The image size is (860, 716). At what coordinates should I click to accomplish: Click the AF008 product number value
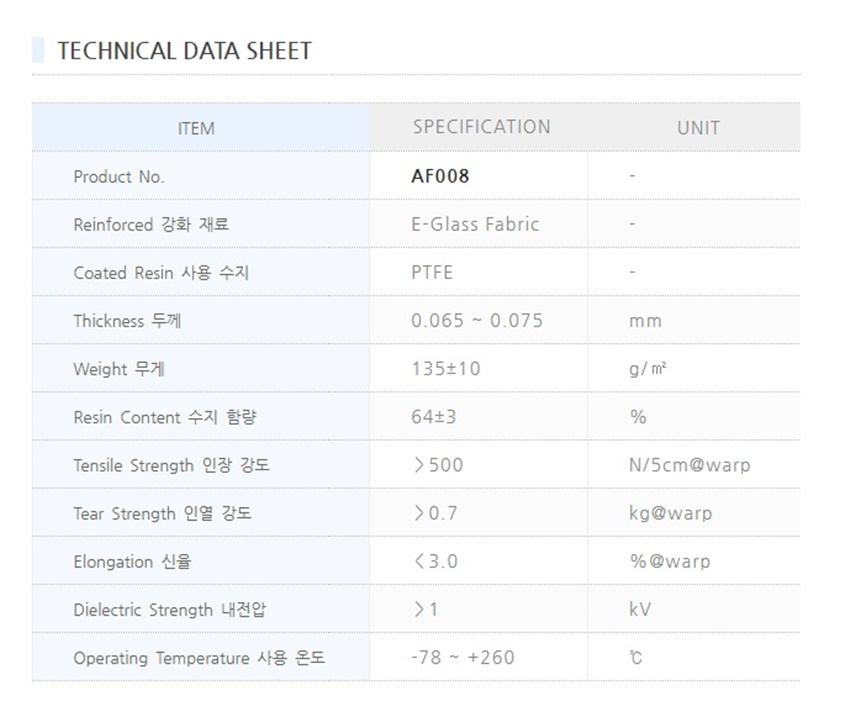point(440,176)
